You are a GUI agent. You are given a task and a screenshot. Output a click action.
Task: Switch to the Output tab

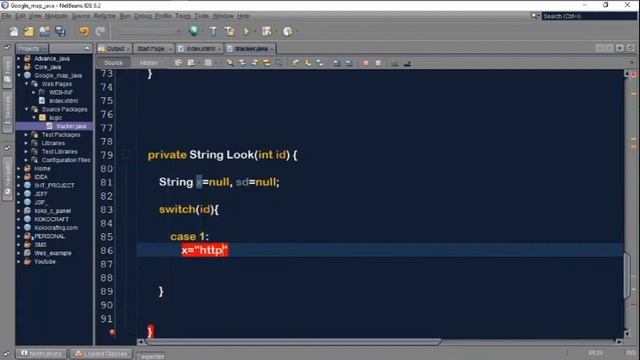(114, 49)
